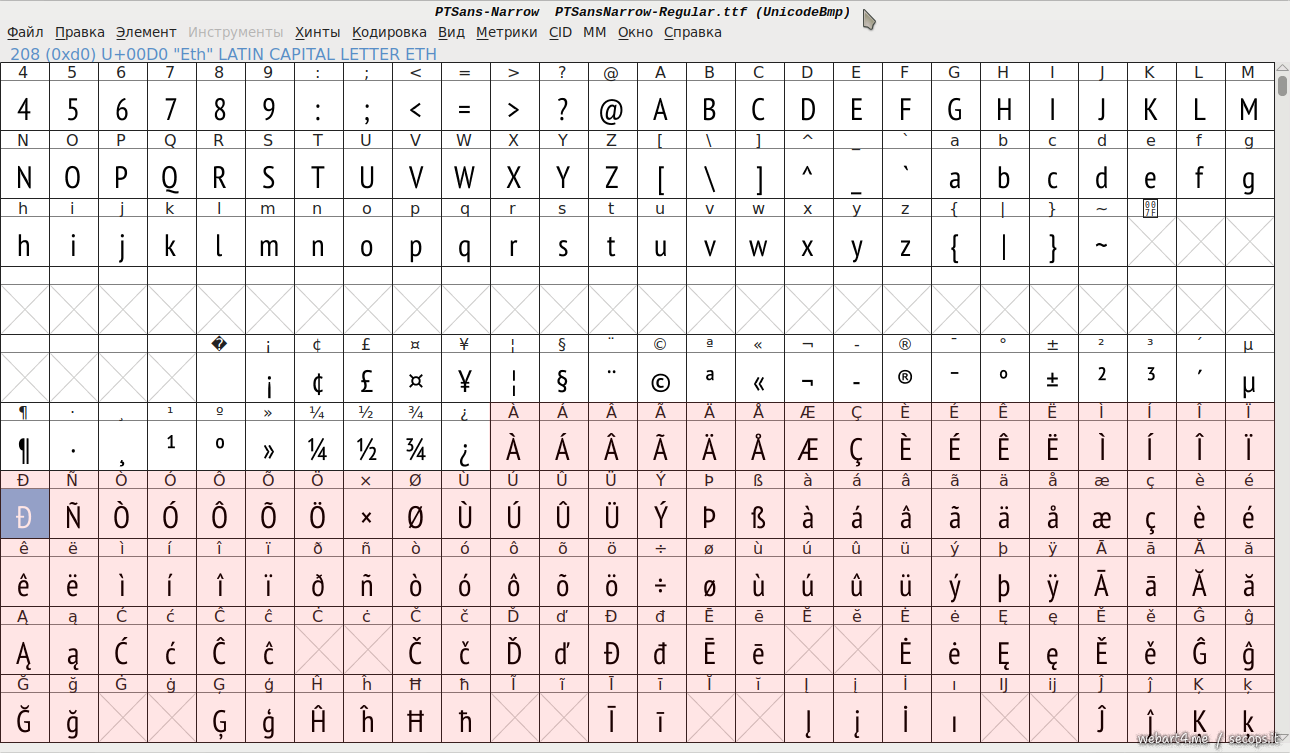1290x753 pixels.
Task: Select the copyright © glyph cell
Action: 660,381
